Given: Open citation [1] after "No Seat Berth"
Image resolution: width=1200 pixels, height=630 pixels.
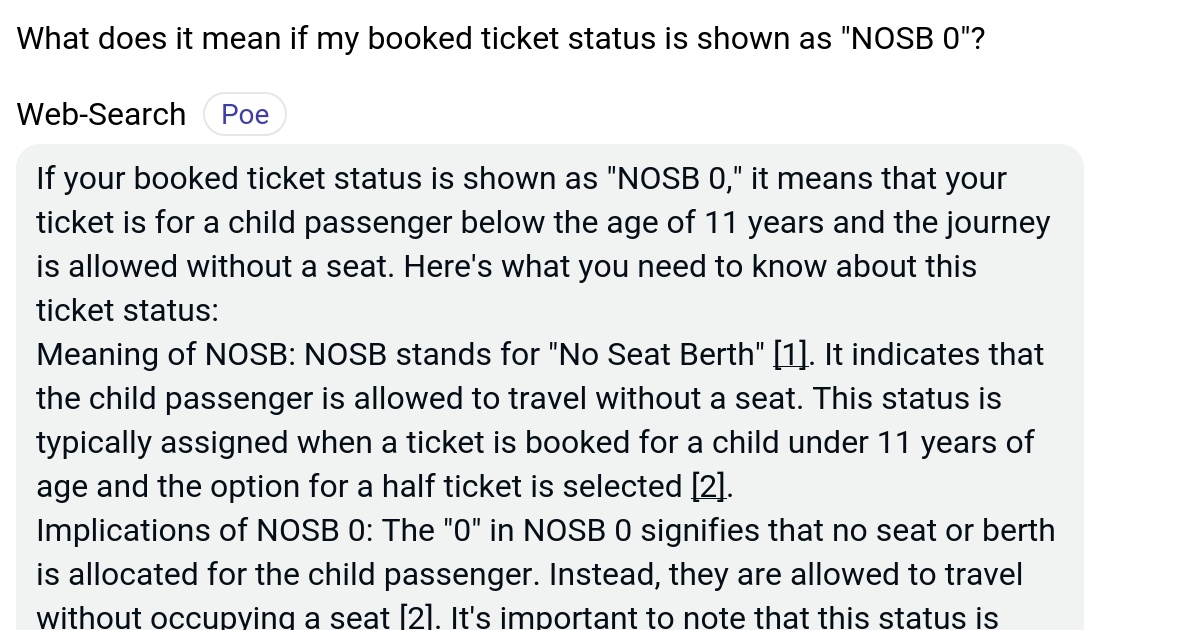Looking at the screenshot, I should click(x=789, y=355).
